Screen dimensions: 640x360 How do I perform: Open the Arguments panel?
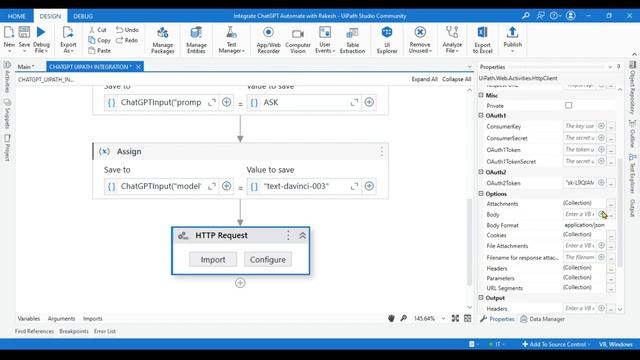pyautogui.click(x=61, y=318)
